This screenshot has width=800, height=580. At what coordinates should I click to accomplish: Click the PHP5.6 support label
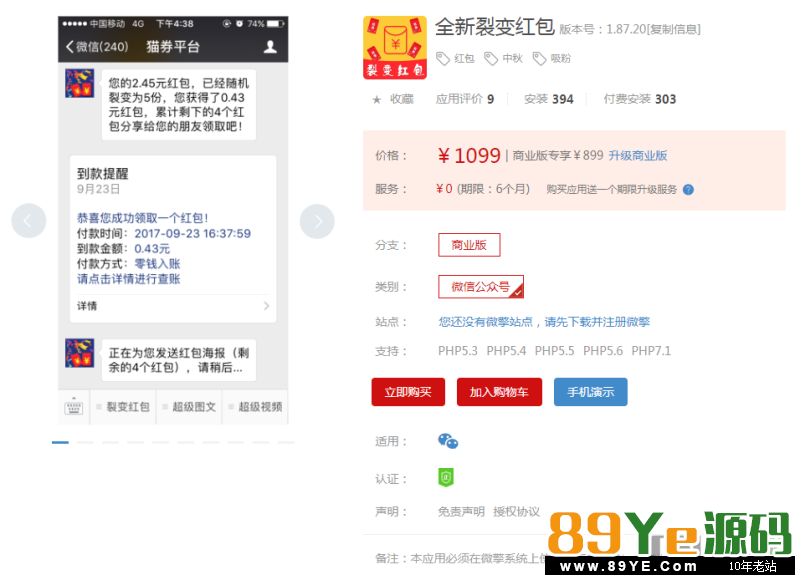click(x=603, y=351)
